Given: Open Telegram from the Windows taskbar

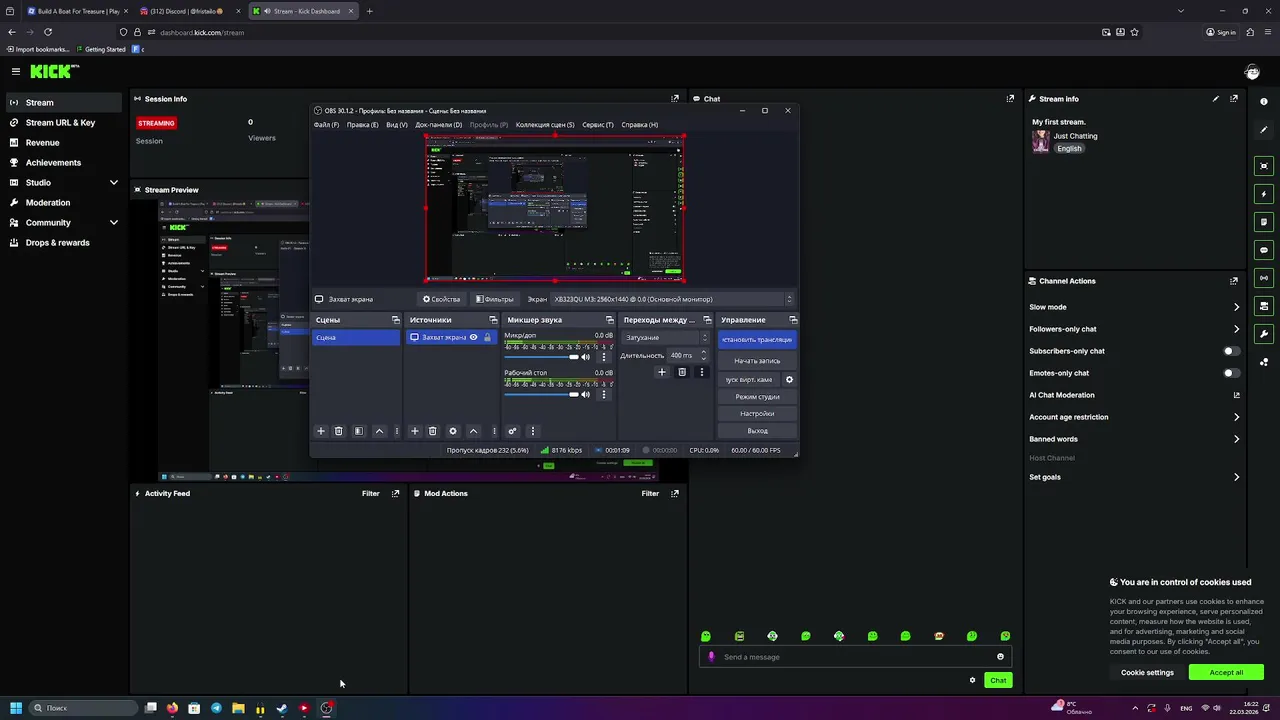Looking at the screenshot, I should coord(216,708).
